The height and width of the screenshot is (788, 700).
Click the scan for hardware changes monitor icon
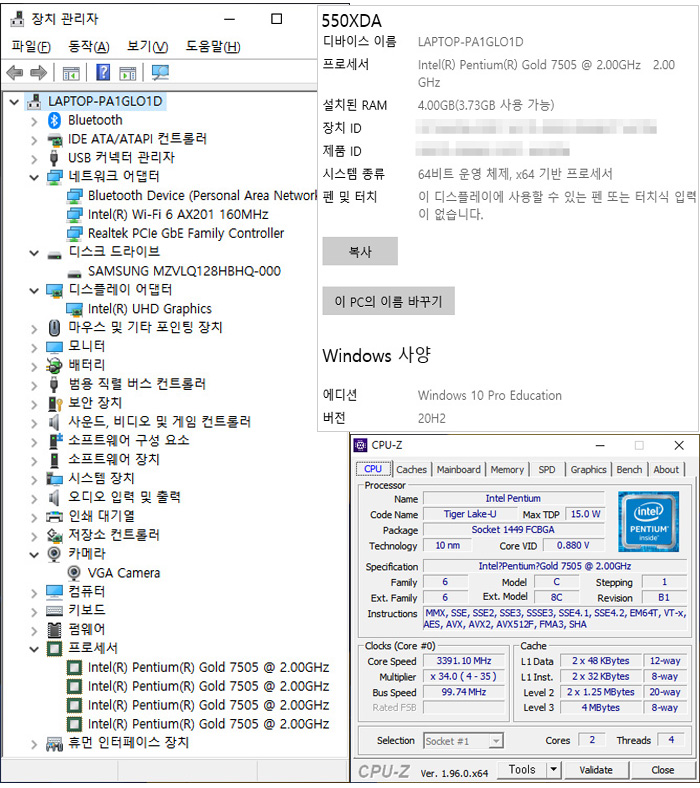(x=160, y=72)
